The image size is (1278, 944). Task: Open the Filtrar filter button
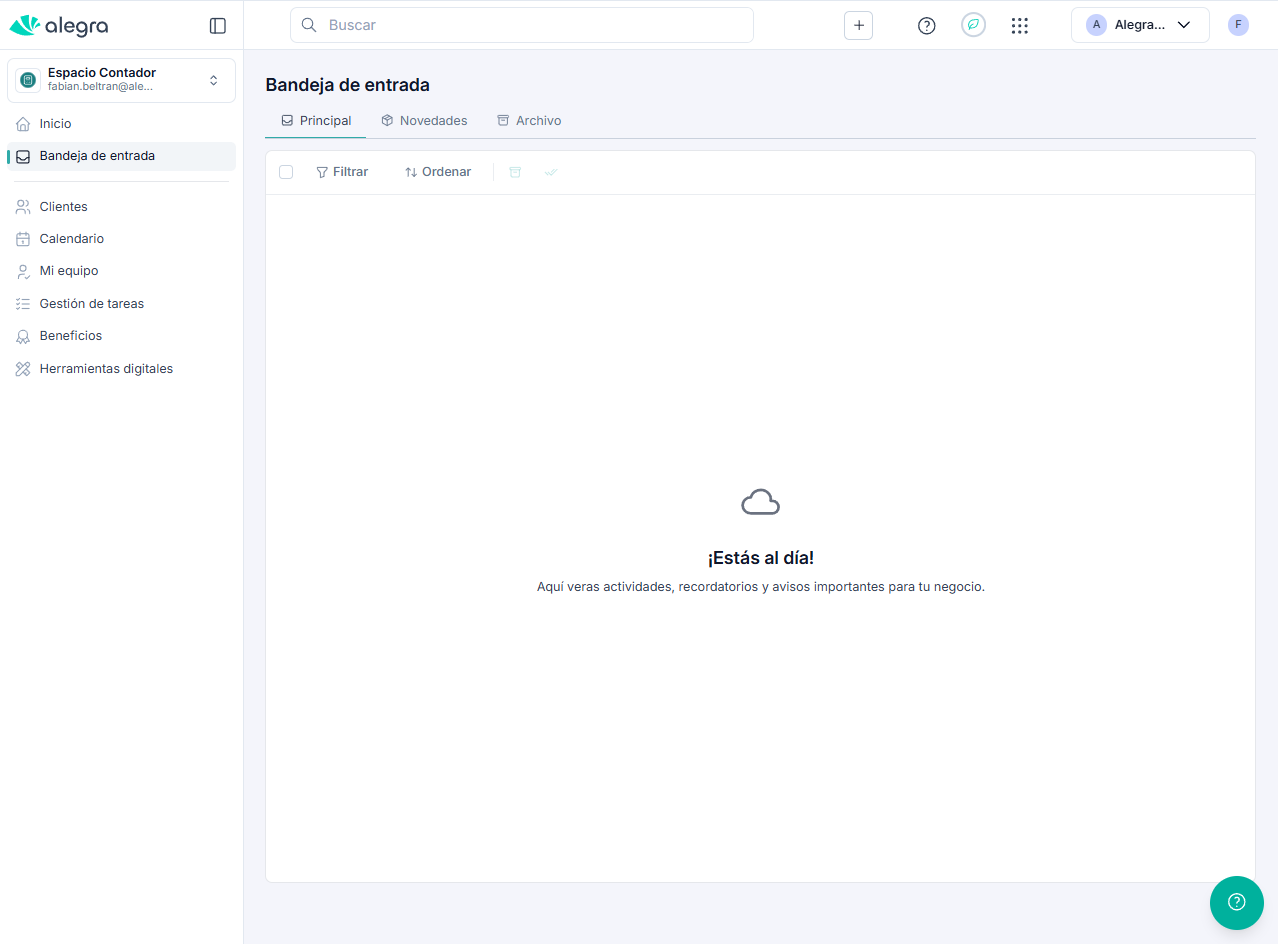342,172
